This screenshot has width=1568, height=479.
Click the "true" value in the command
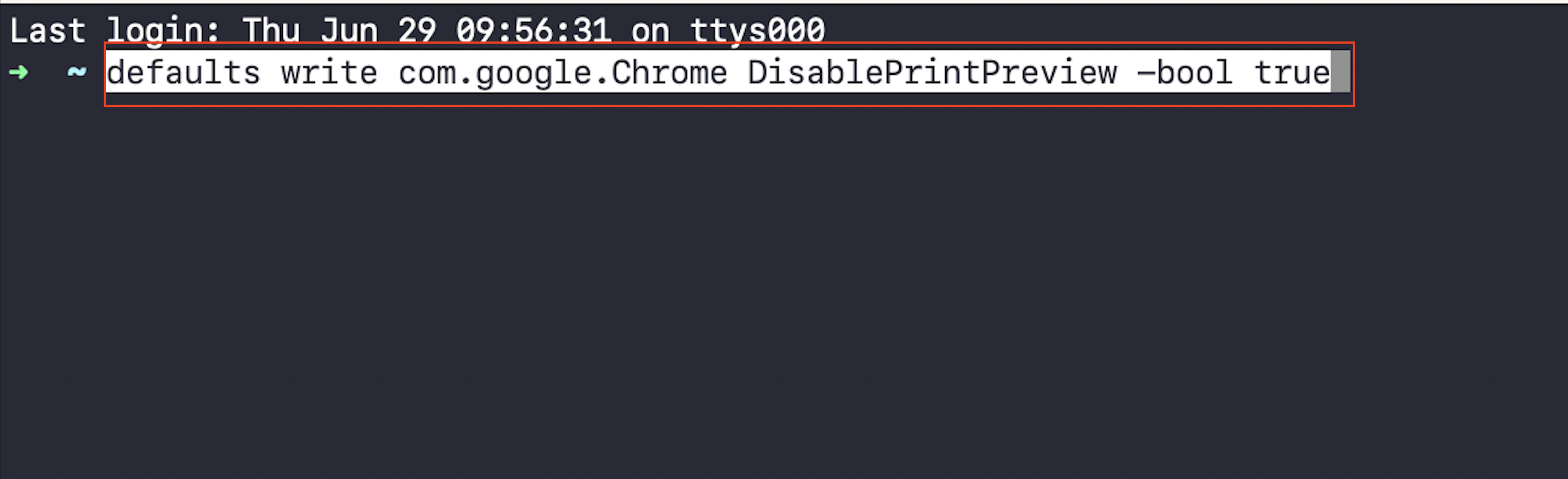pyautogui.click(x=1292, y=73)
